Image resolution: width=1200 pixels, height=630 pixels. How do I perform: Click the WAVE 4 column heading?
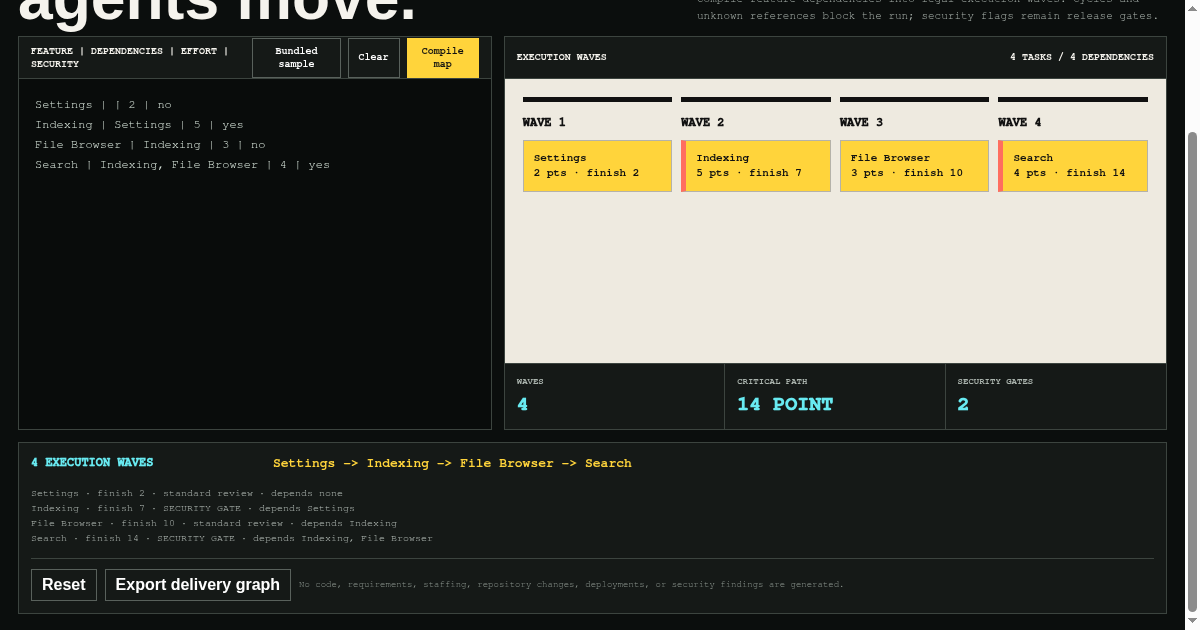(x=1020, y=122)
